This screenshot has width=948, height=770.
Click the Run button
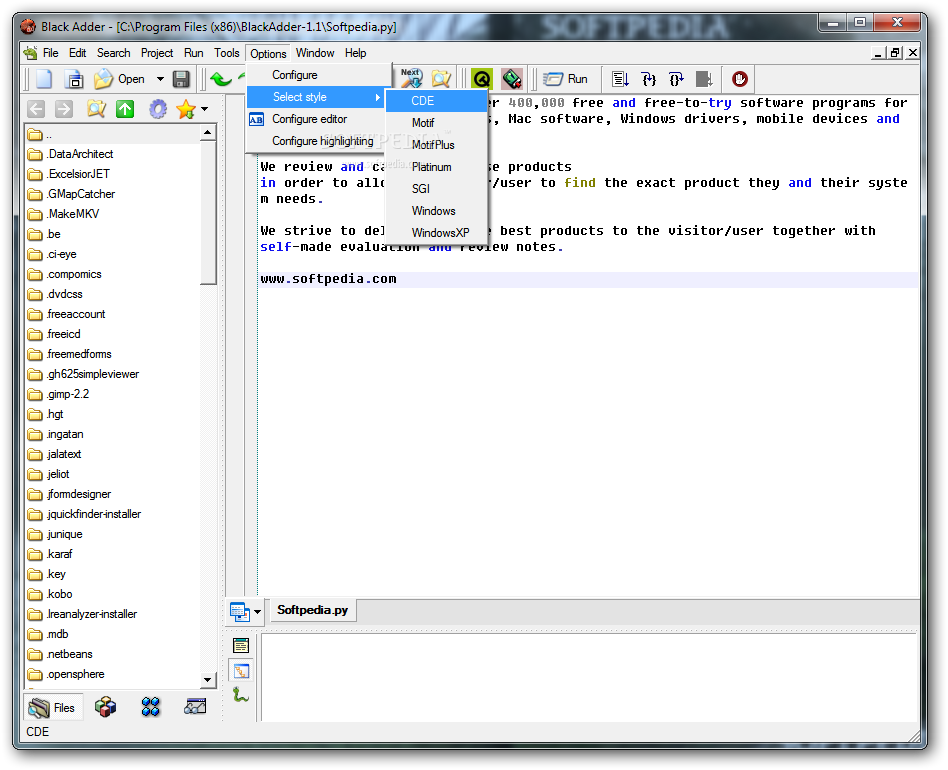point(566,79)
